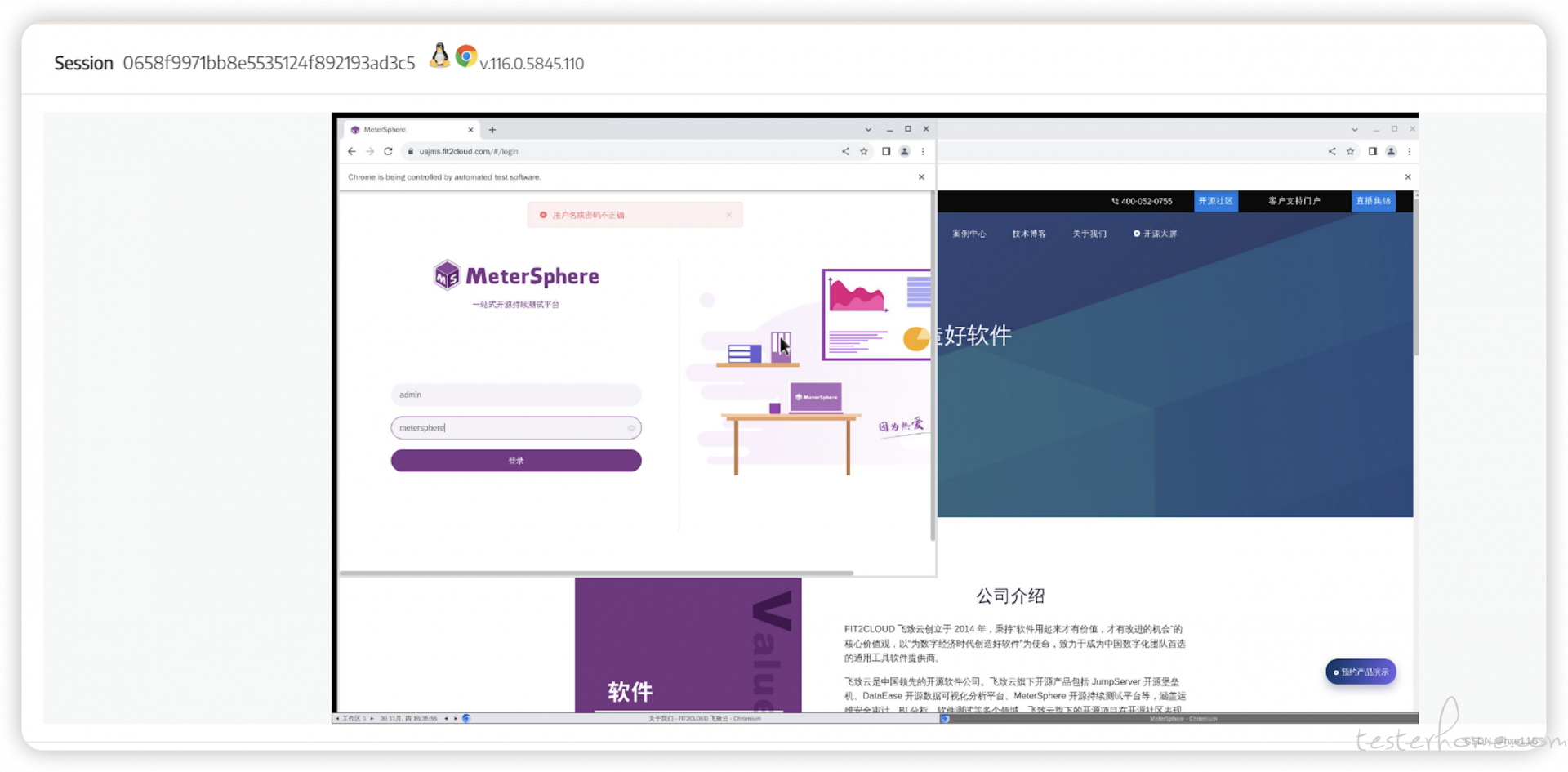This screenshot has height=772, width=1568.
Task: Share the MeterSphere page via share icon
Action: (845, 151)
